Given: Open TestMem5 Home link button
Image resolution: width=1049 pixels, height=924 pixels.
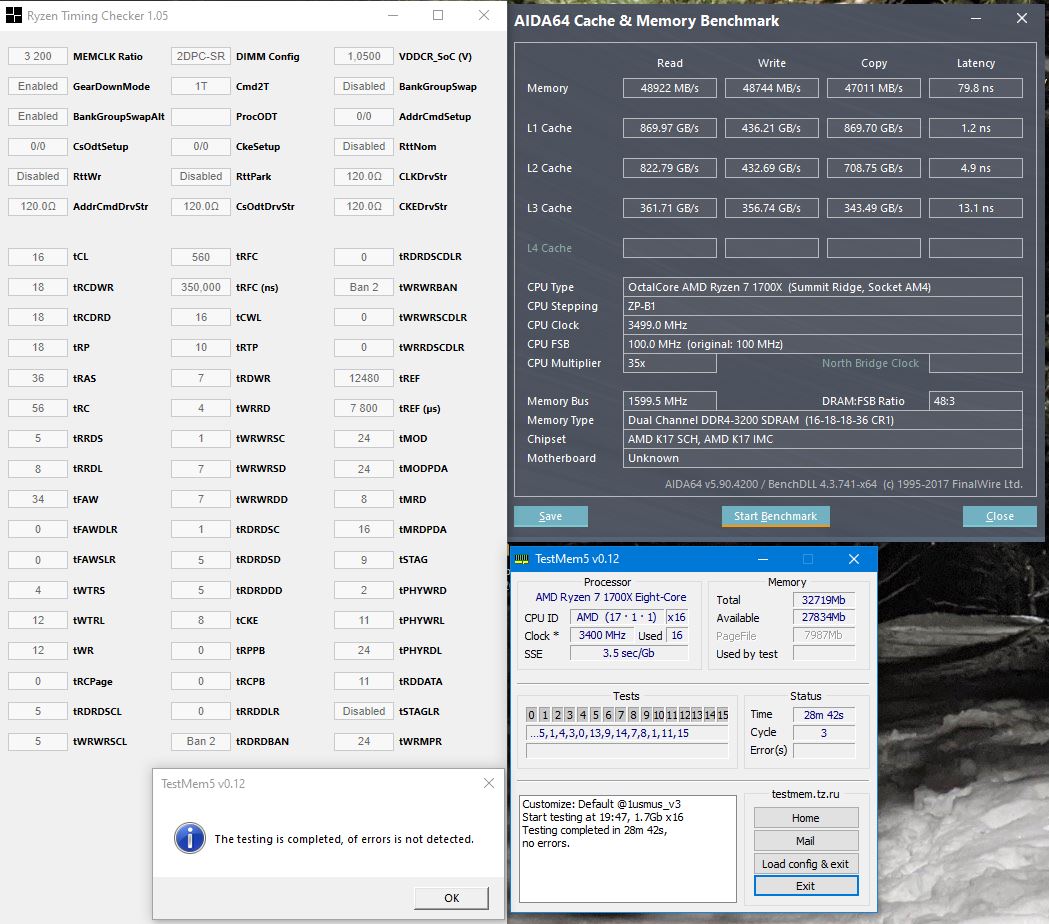Looking at the screenshot, I should (x=805, y=818).
